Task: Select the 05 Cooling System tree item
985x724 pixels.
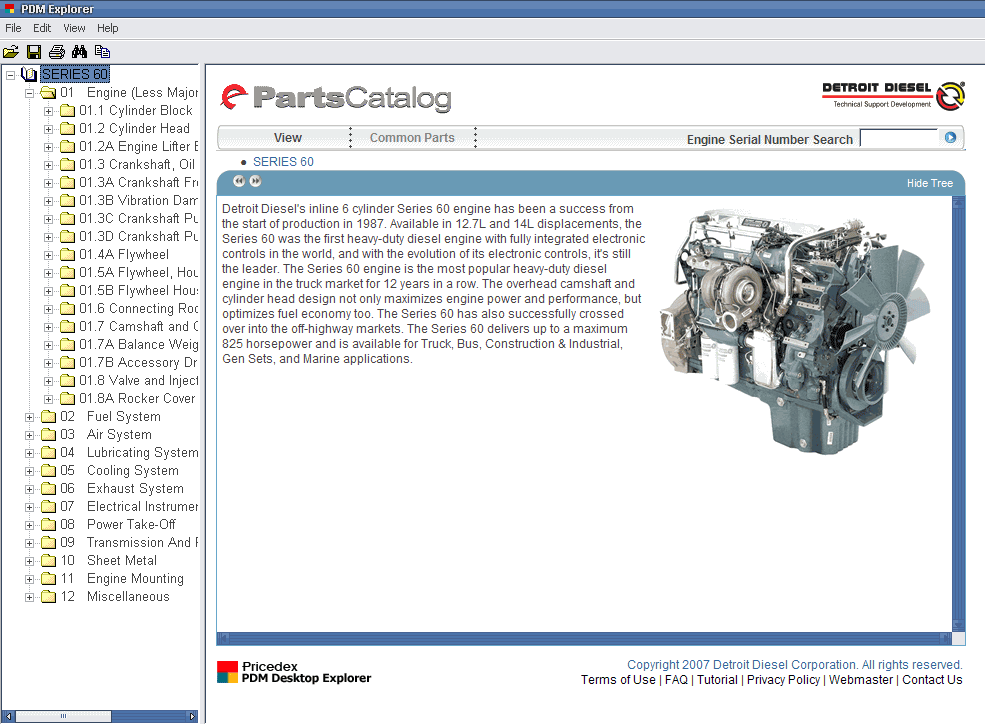Action: pos(132,471)
